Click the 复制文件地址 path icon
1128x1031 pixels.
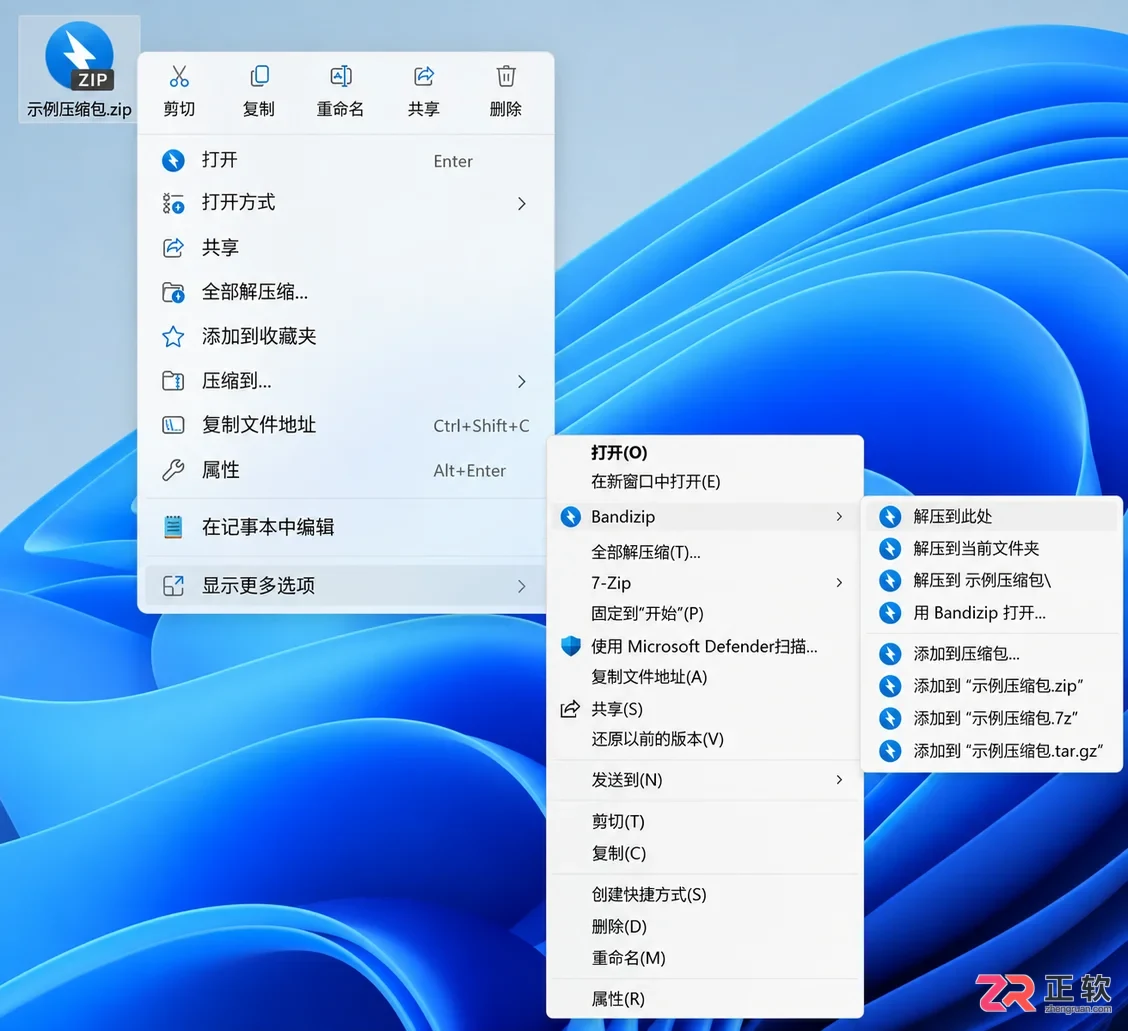tap(173, 425)
